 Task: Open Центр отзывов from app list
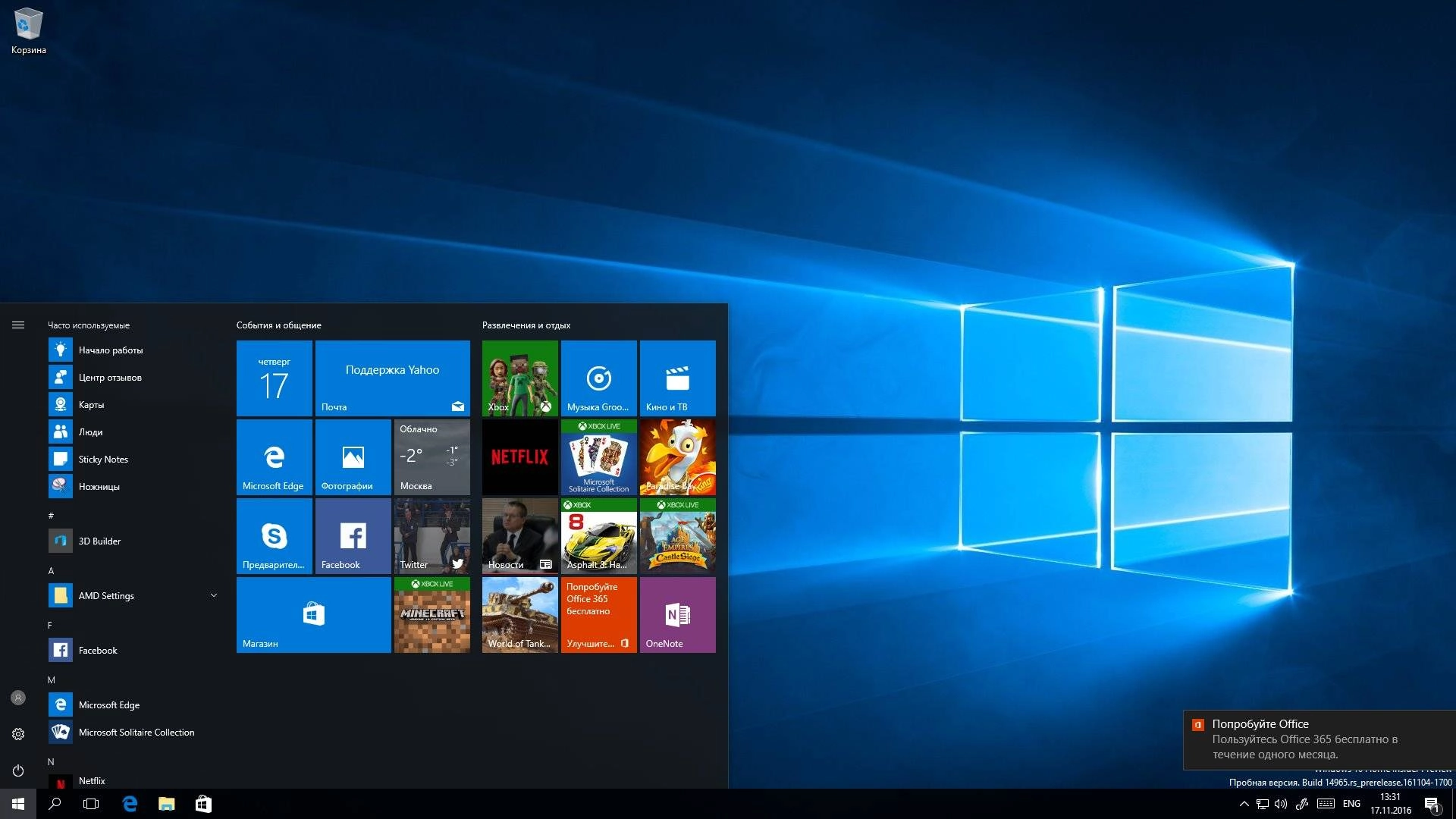coord(133,378)
